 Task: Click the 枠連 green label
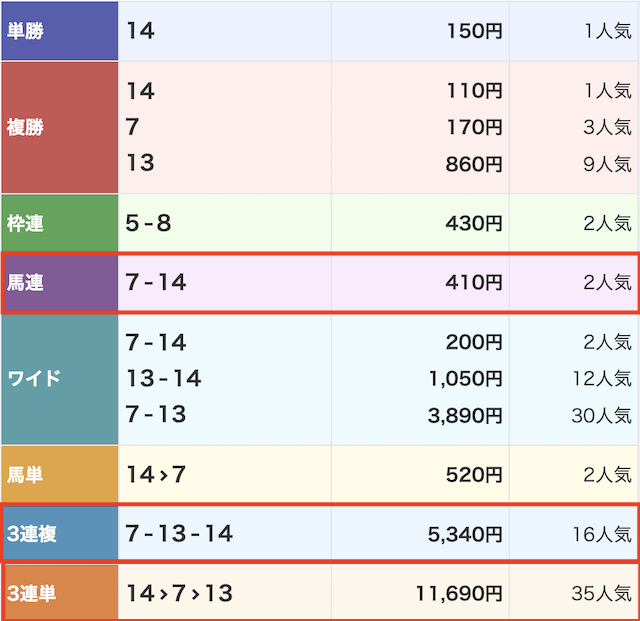tap(60, 223)
